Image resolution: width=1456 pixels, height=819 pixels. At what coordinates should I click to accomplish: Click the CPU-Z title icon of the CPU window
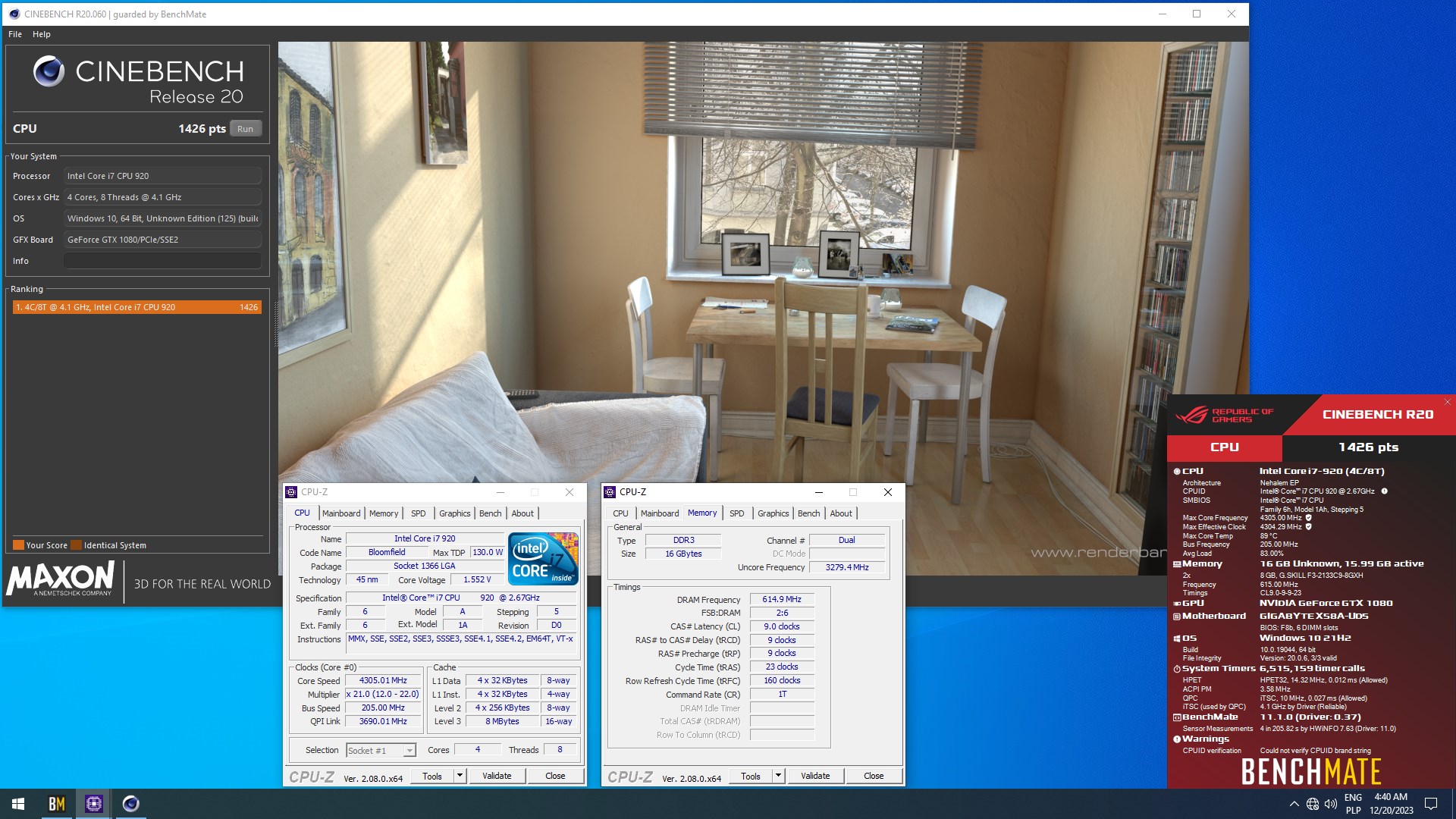point(291,492)
